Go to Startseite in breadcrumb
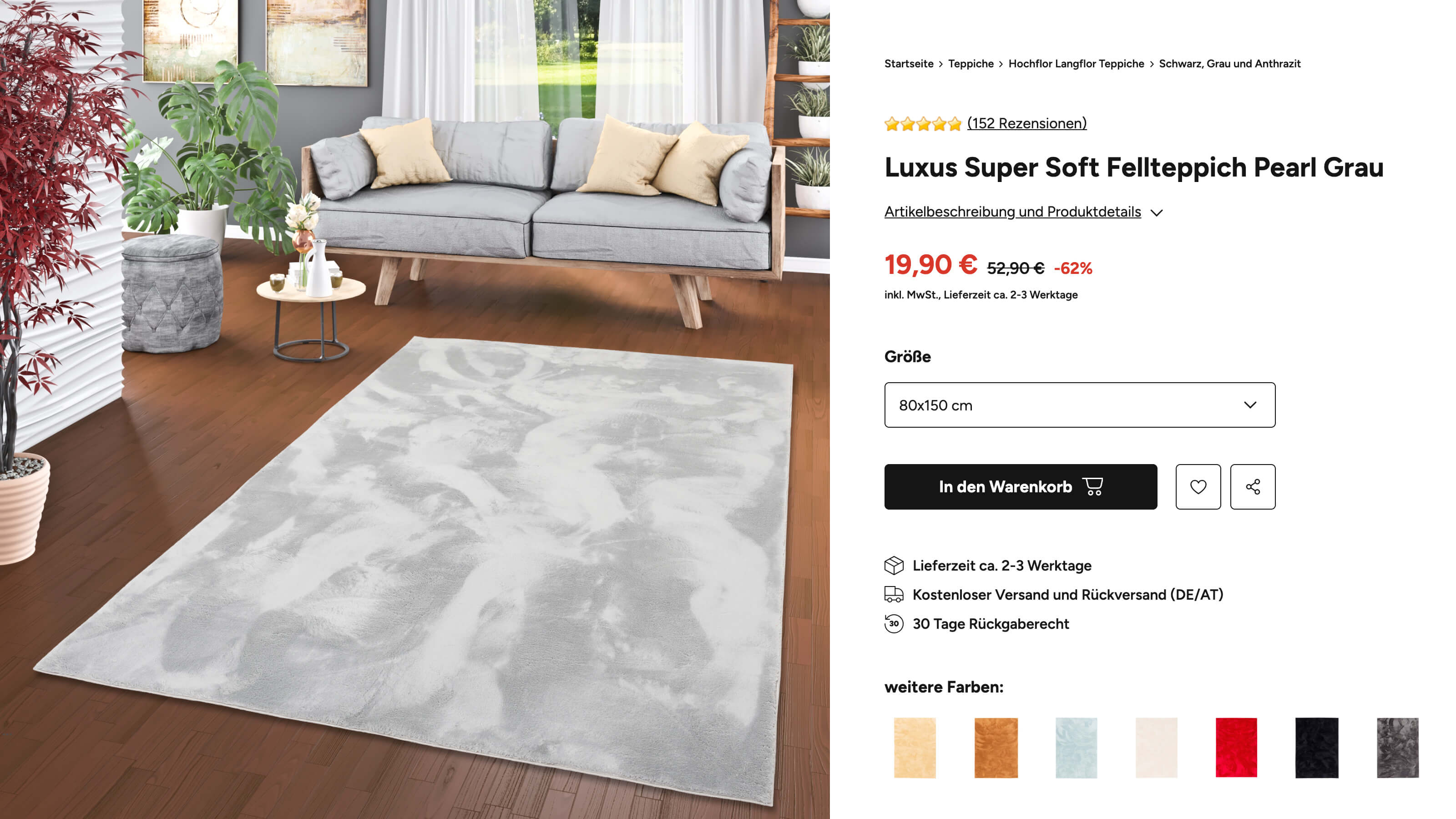Screen dimensions: 1456x819 [909, 63]
